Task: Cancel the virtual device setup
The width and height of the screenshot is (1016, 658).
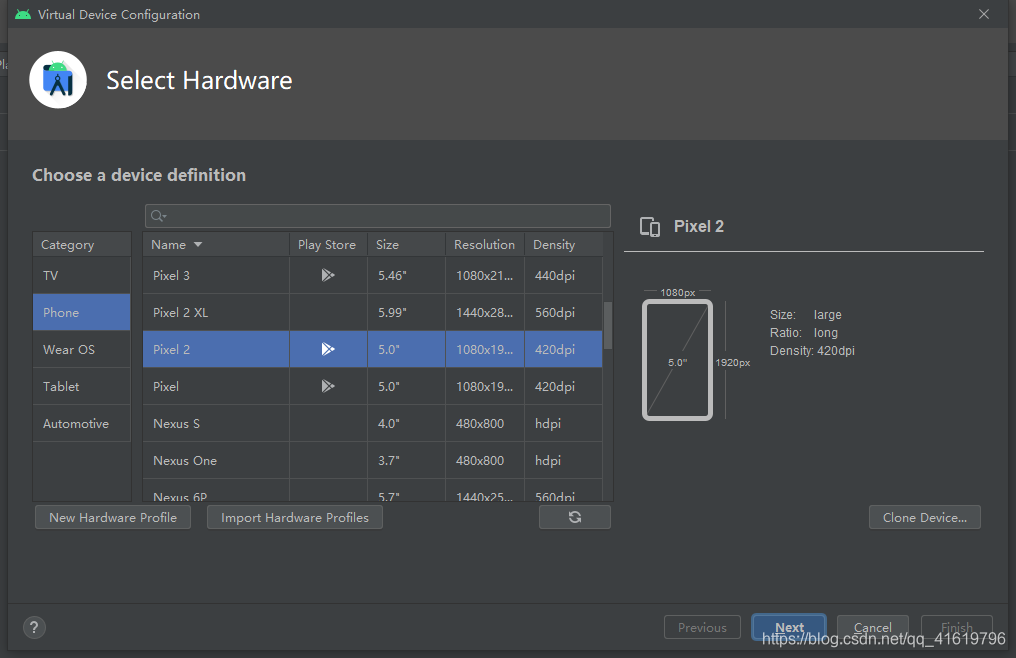Action: click(872, 627)
